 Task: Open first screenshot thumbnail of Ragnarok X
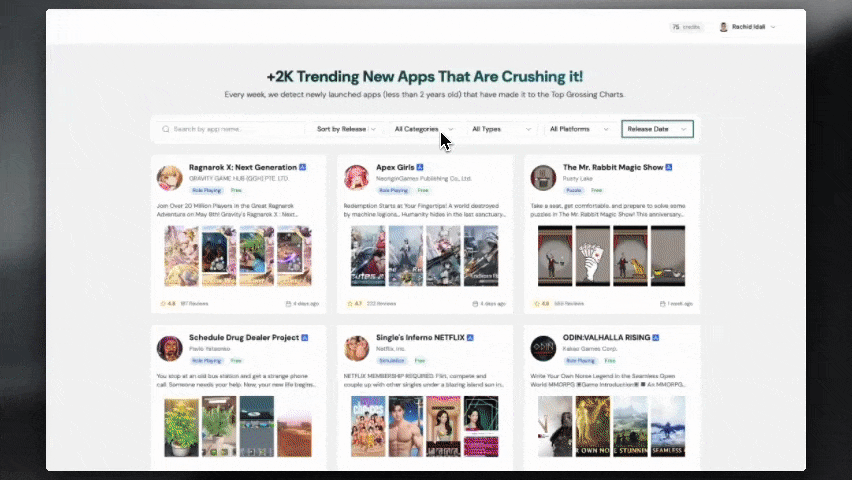tap(181, 256)
